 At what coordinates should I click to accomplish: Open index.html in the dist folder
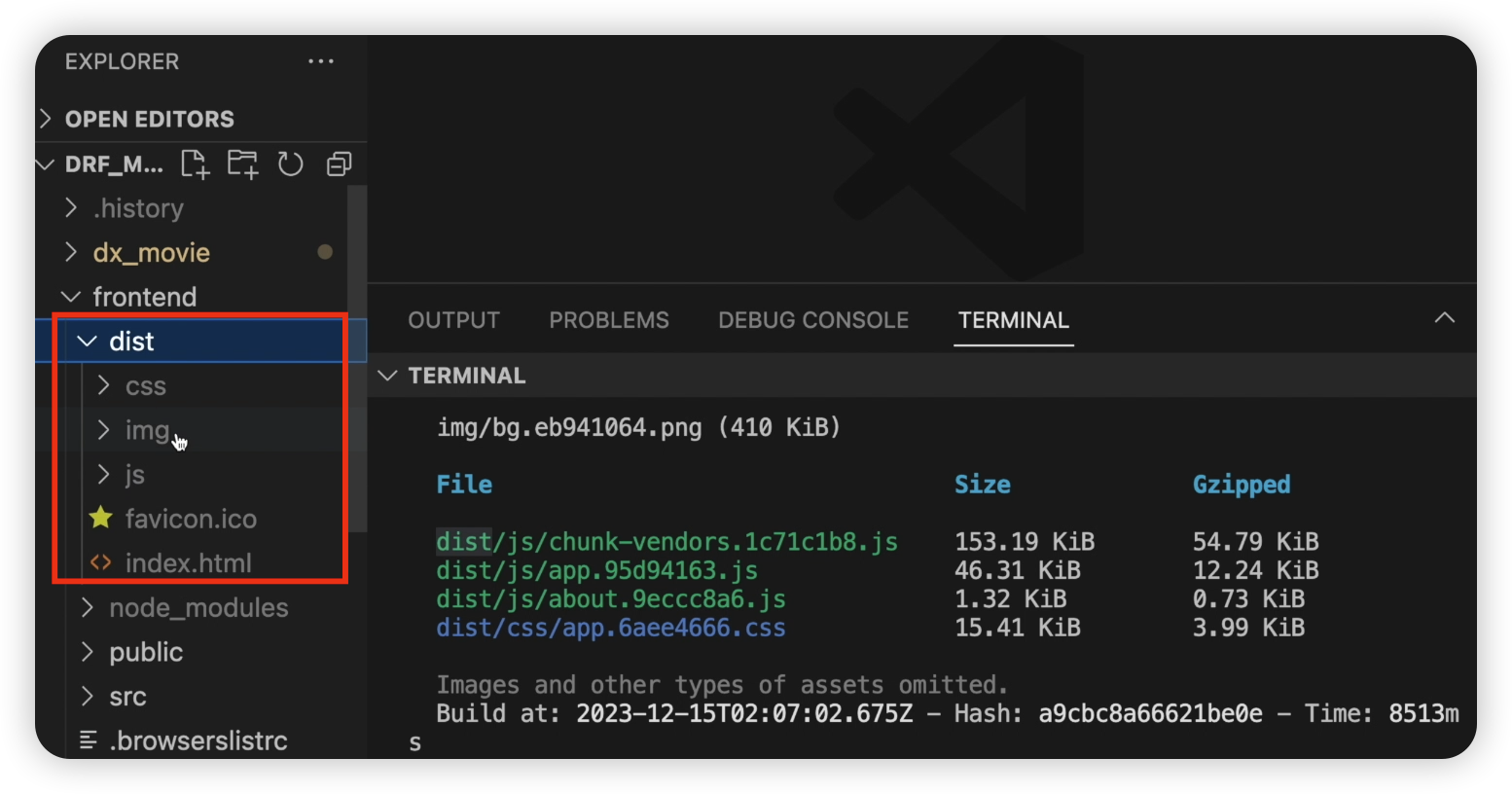pyautogui.click(x=188, y=562)
